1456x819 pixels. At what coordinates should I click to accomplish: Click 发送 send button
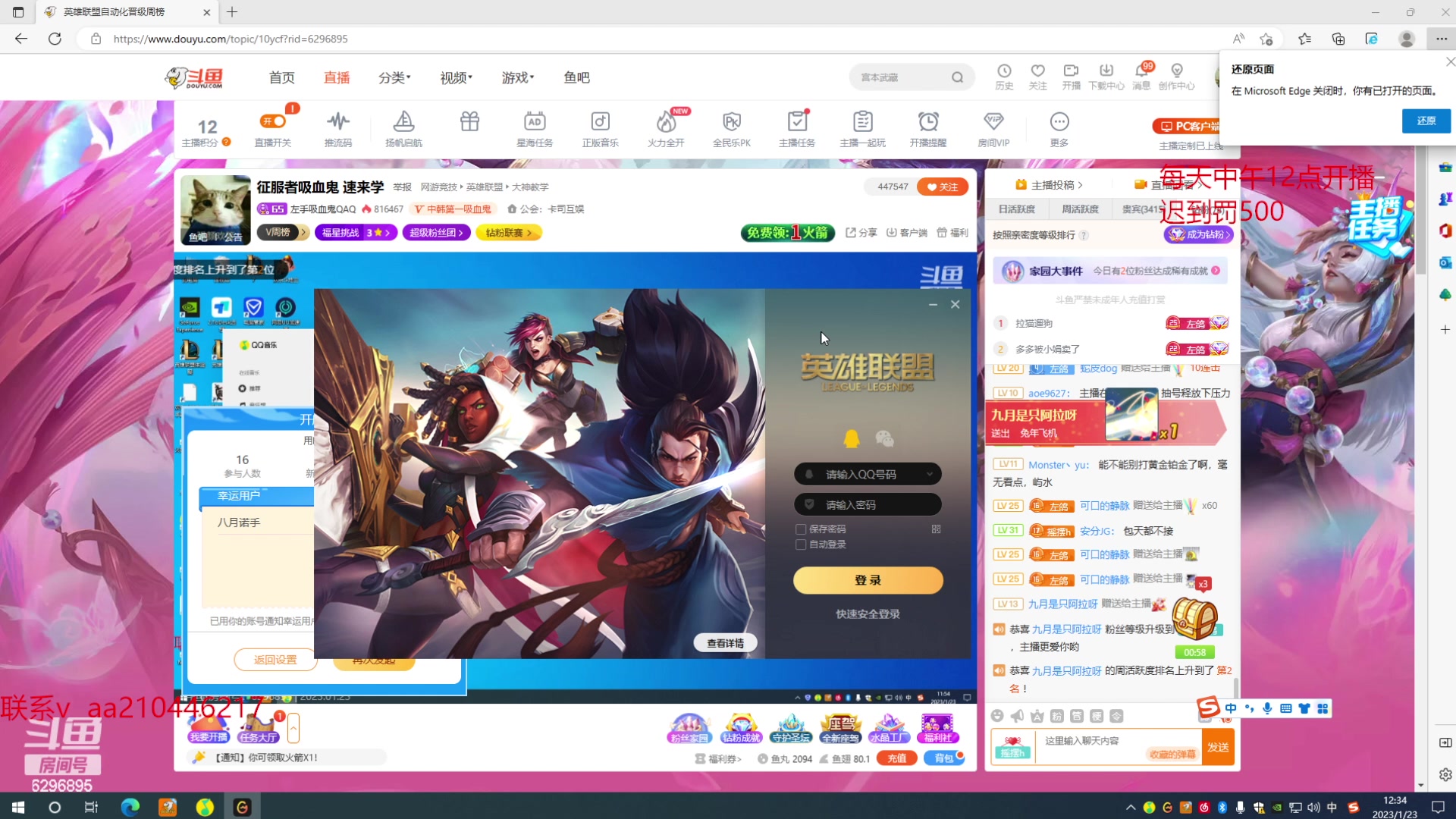point(1218,747)
